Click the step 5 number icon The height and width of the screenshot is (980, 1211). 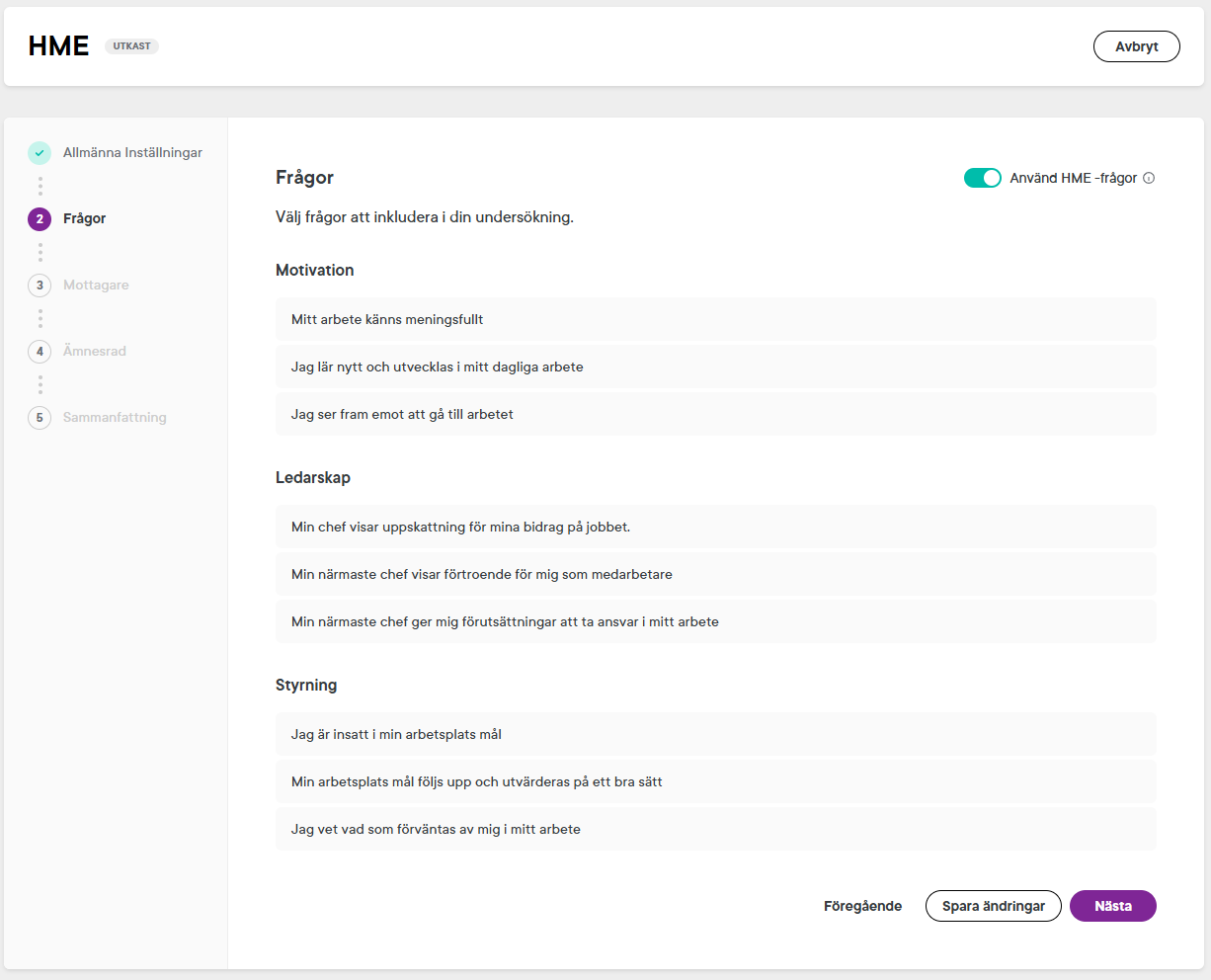pos(40,418)
